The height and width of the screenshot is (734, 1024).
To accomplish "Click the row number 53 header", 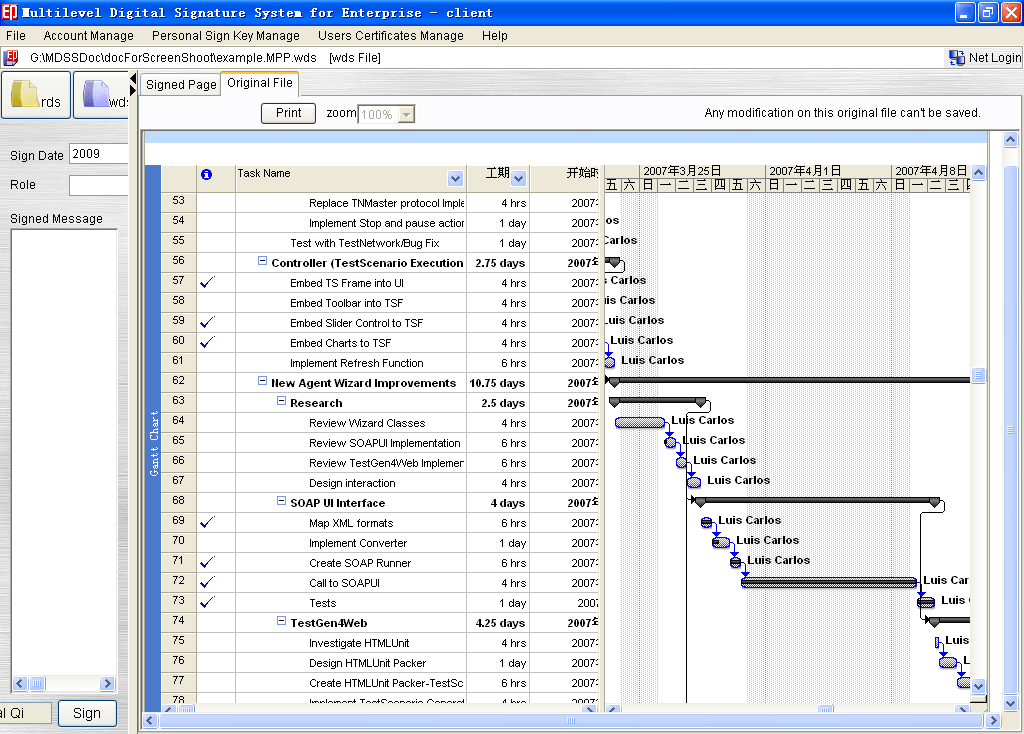I will click(178, 200).
